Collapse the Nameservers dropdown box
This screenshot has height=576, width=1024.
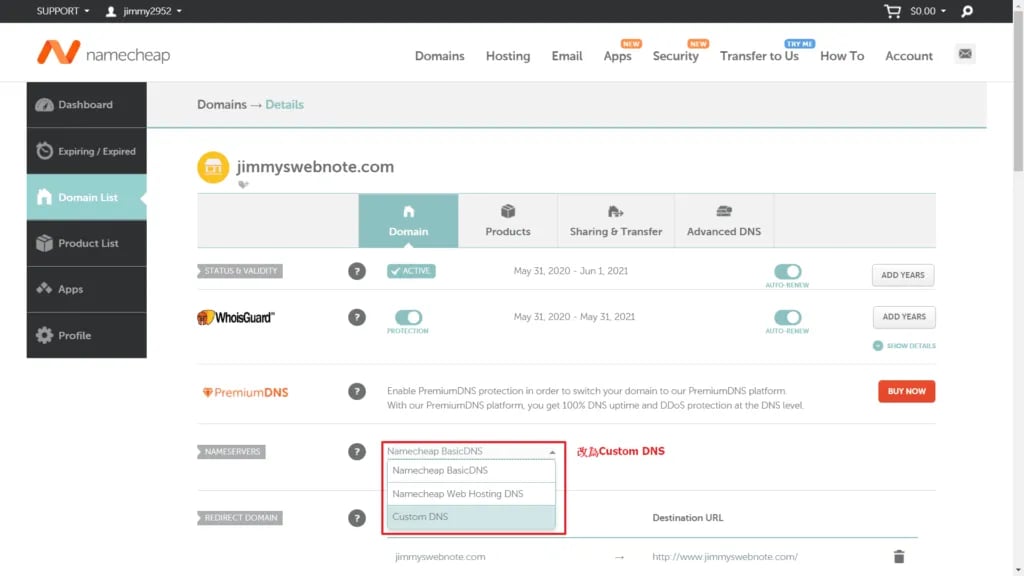pyautogui.click(x=471, y=451)
